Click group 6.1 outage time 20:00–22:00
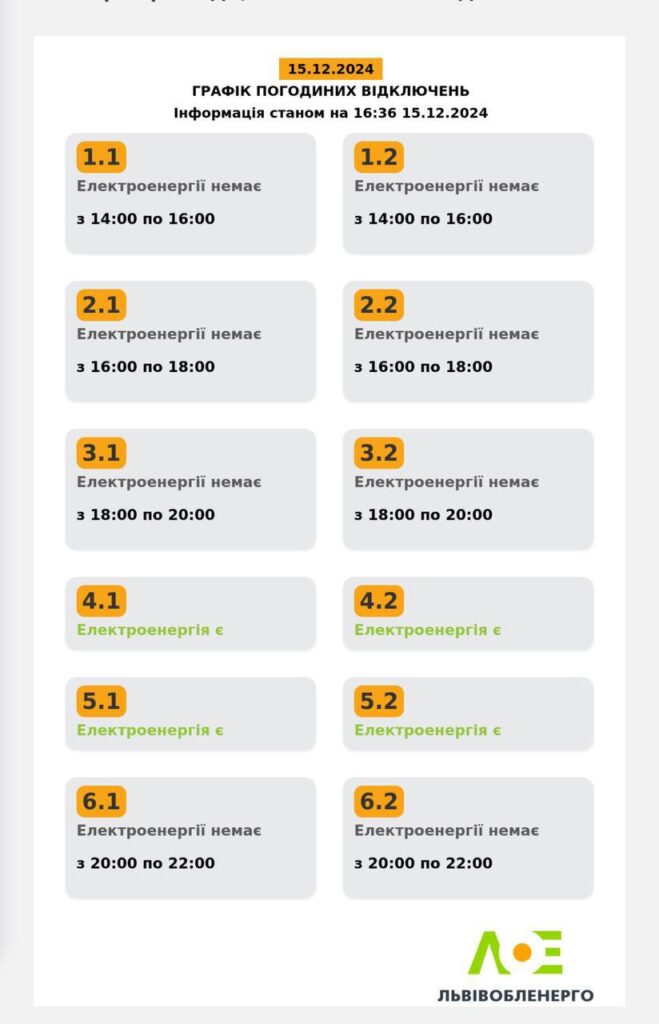 tap(146, 863)
